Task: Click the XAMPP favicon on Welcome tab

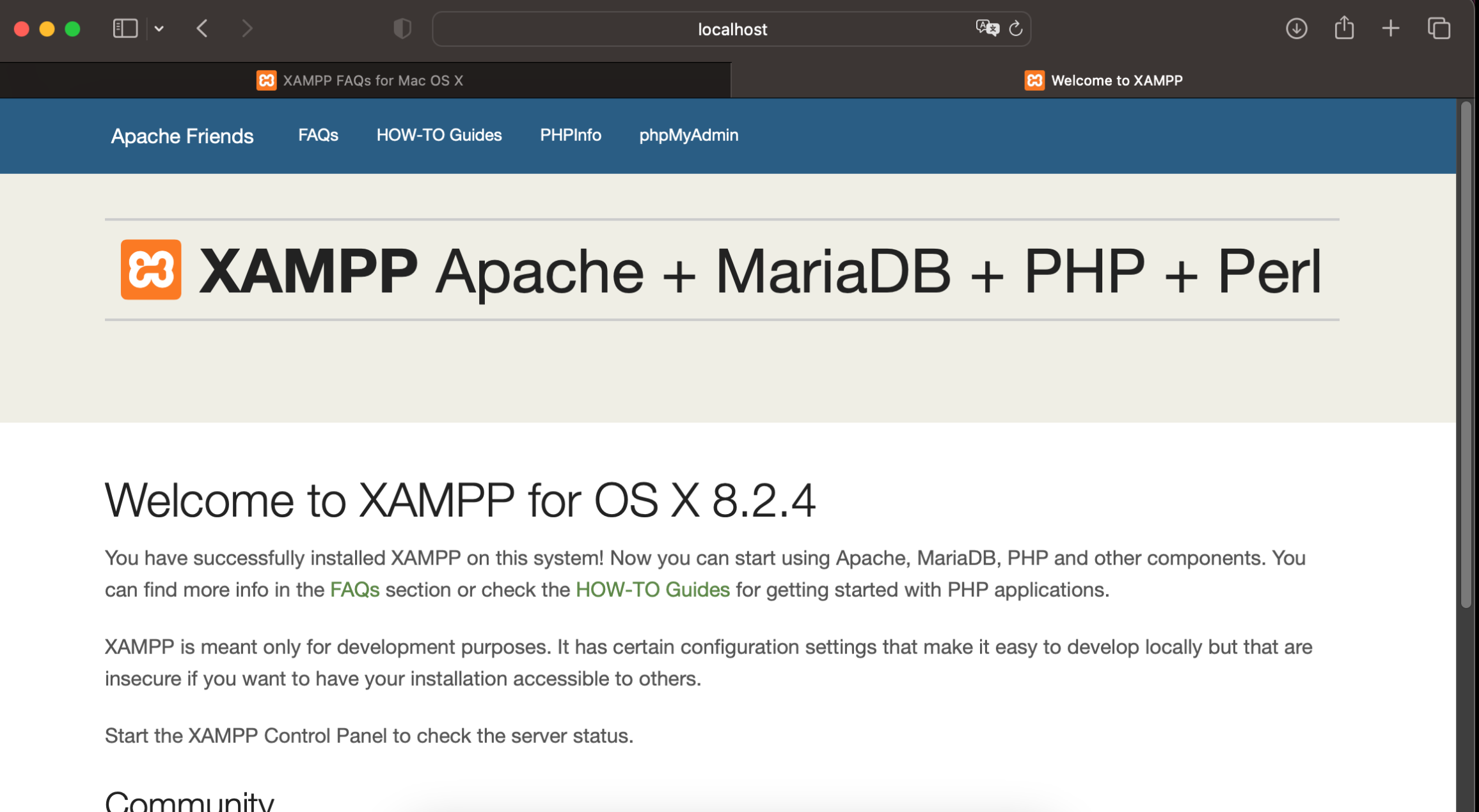Action: point(1034,81)
